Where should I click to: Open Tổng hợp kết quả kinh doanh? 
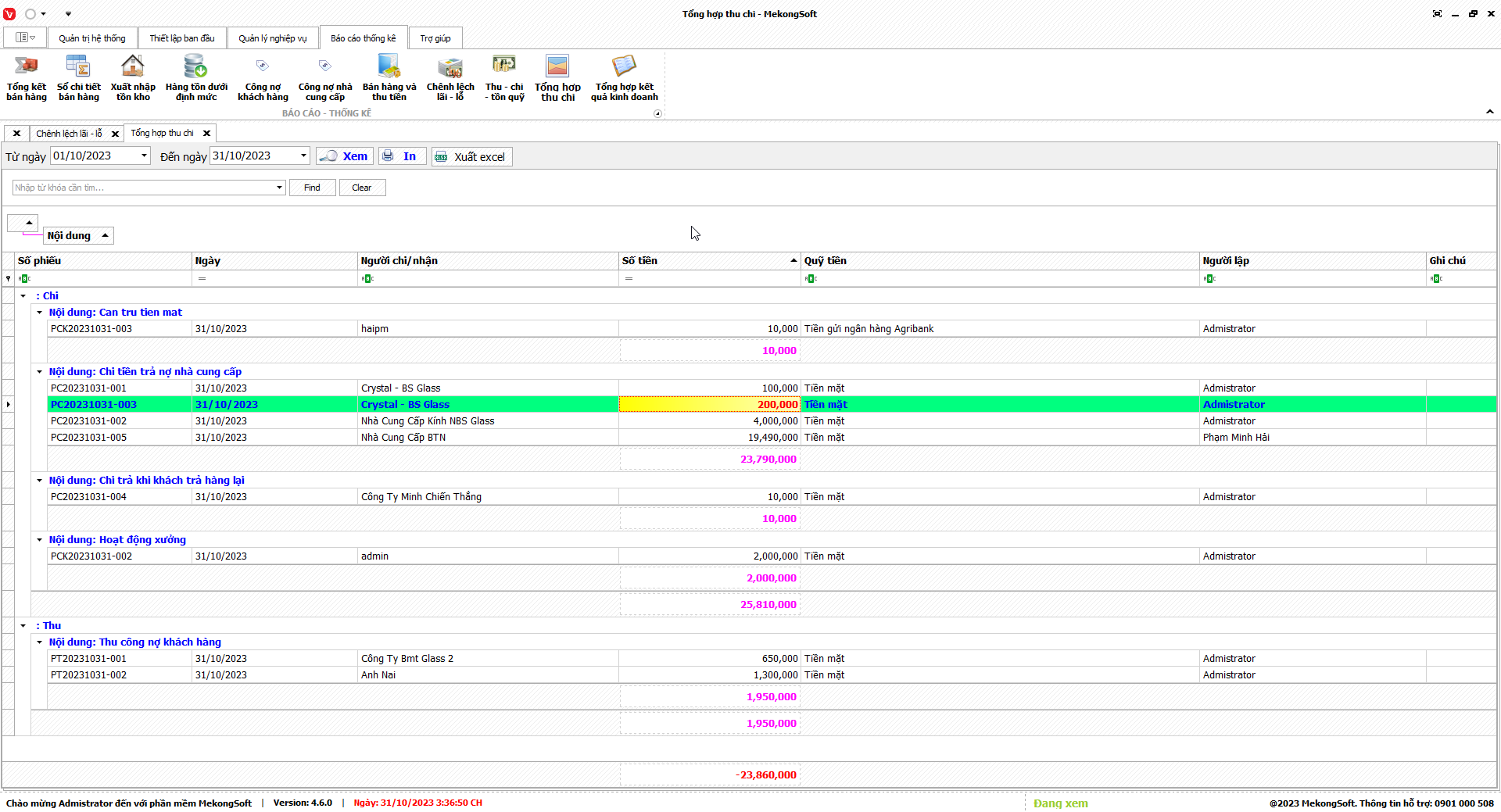coord(624,77)
